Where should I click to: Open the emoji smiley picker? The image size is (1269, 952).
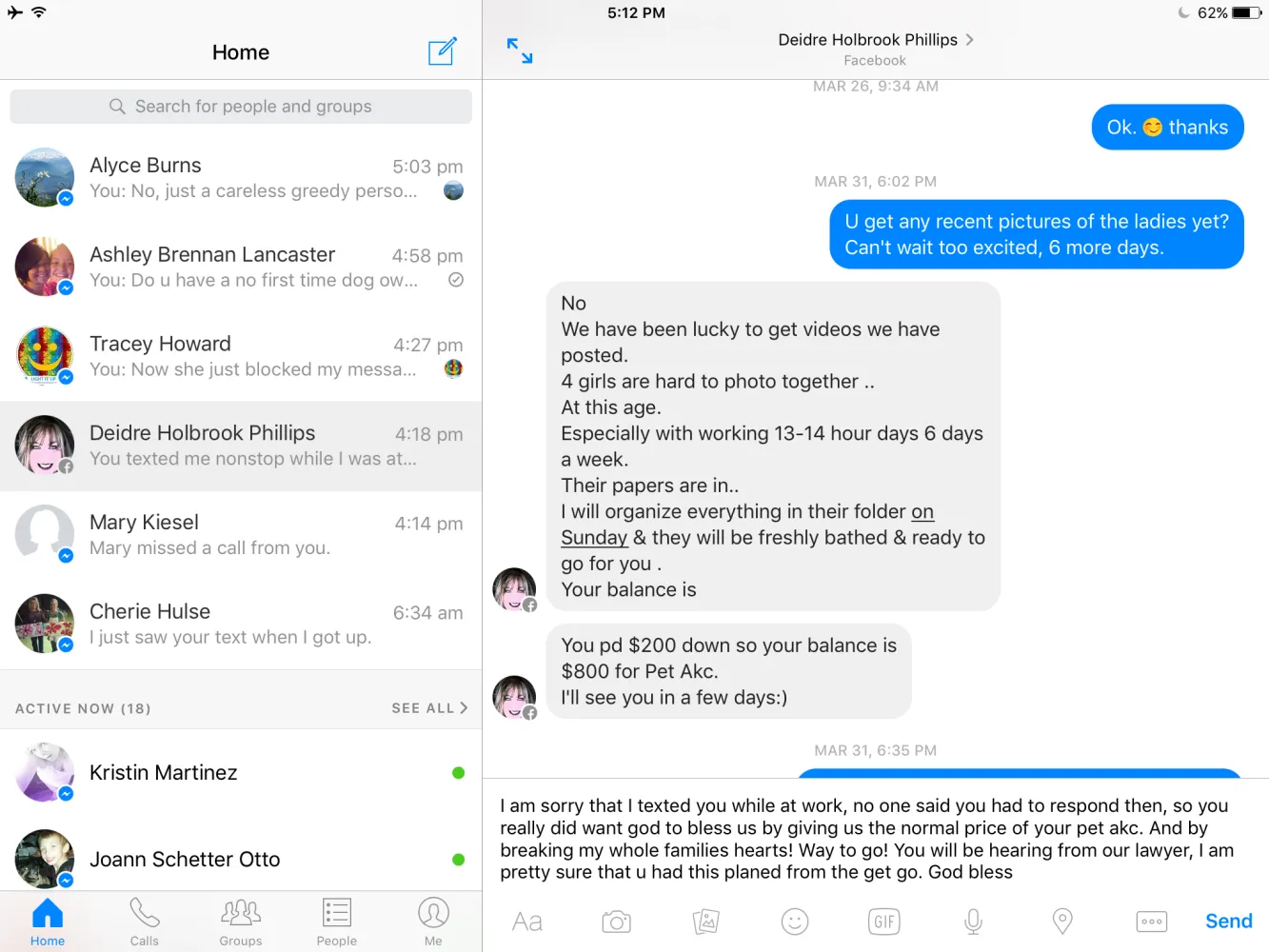(795, 922)
